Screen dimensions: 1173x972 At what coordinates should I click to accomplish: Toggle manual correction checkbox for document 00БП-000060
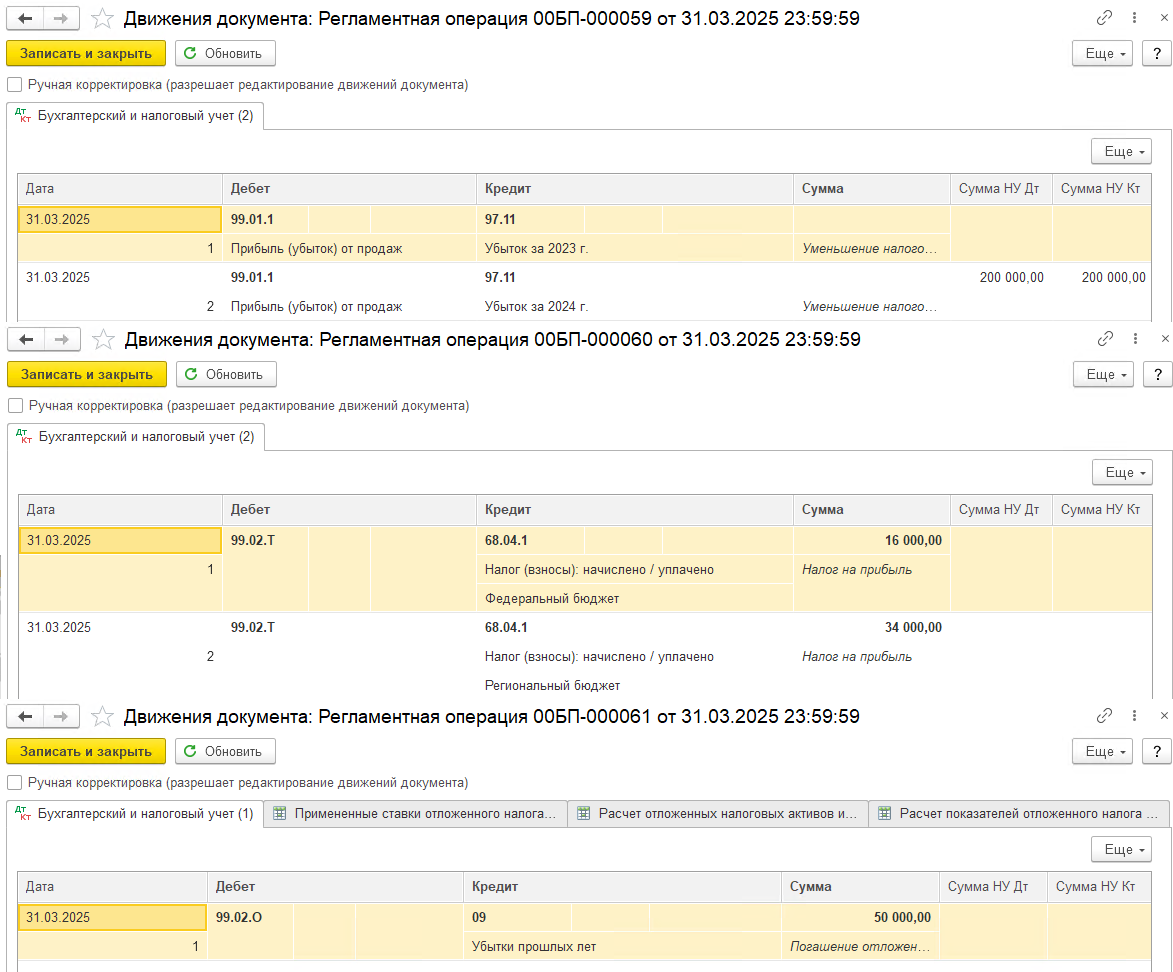[15, 406]
